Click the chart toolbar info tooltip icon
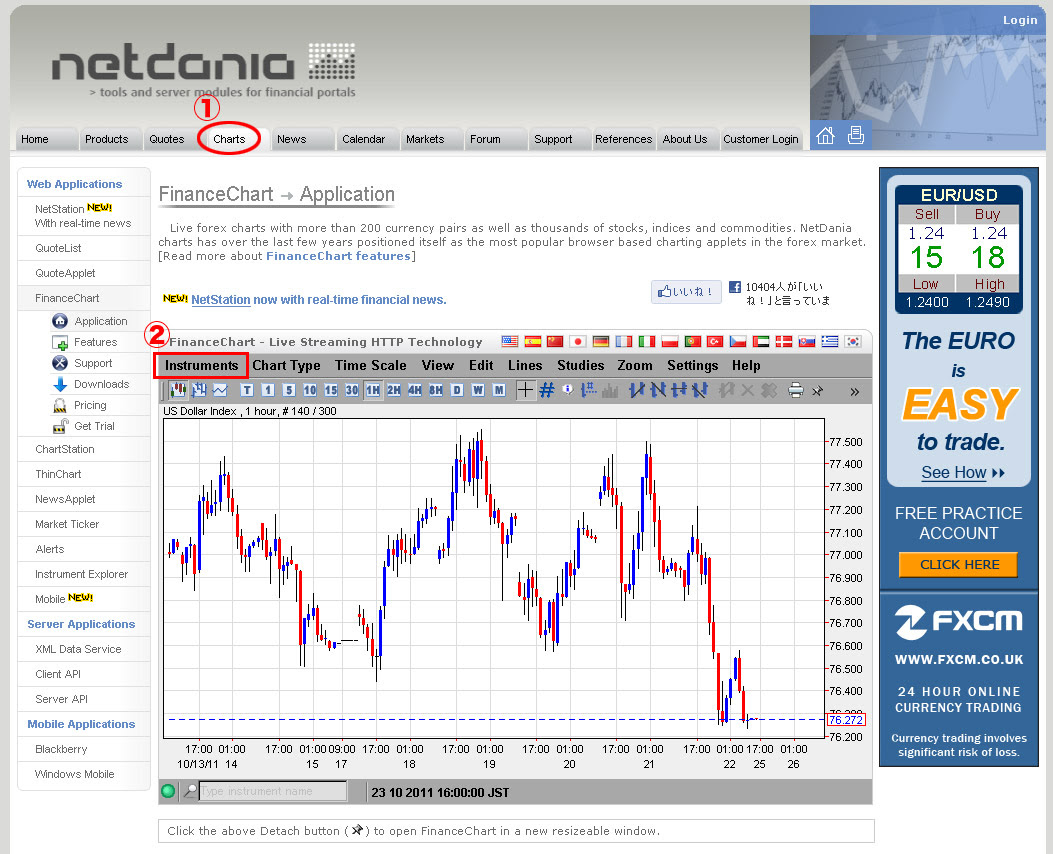1053x854 pixels. click(567, 389)
